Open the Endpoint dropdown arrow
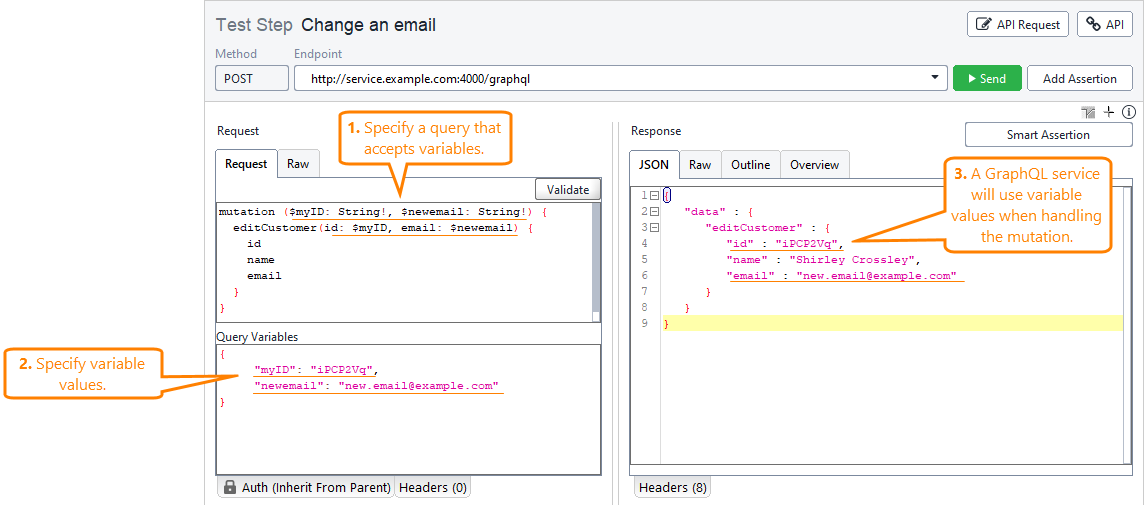Image resolution: width=1144 pixels, height=505 pixels. tap(935, 78)
